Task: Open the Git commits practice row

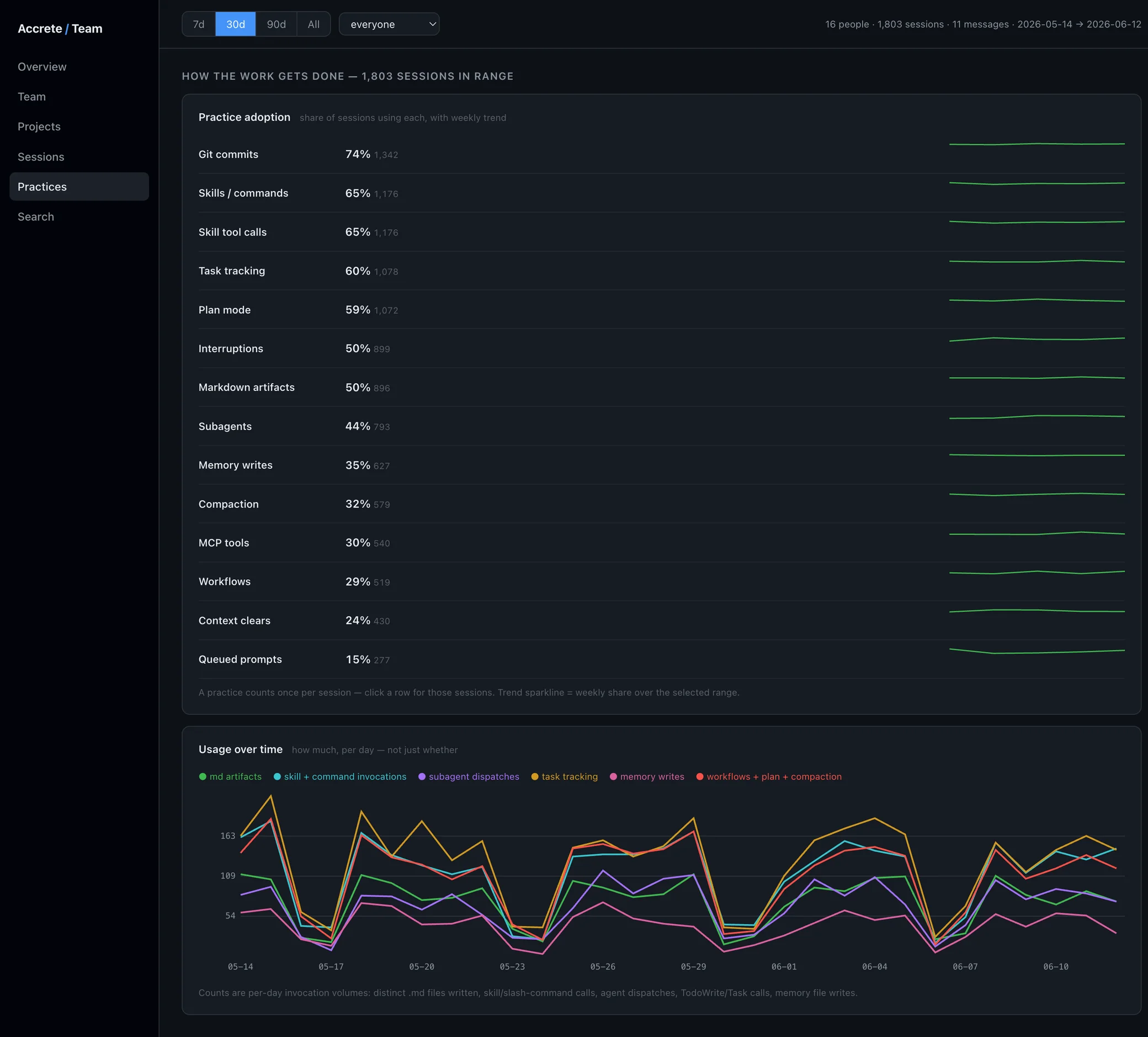Action: pyautogui.click(x=661, y=155)
